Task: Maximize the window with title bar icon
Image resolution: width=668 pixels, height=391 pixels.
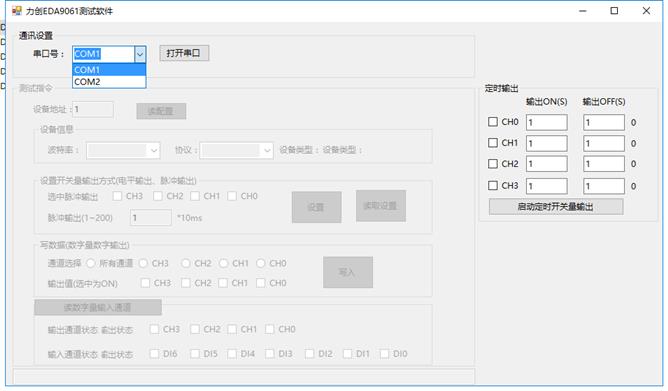Action: coord(614,11)
